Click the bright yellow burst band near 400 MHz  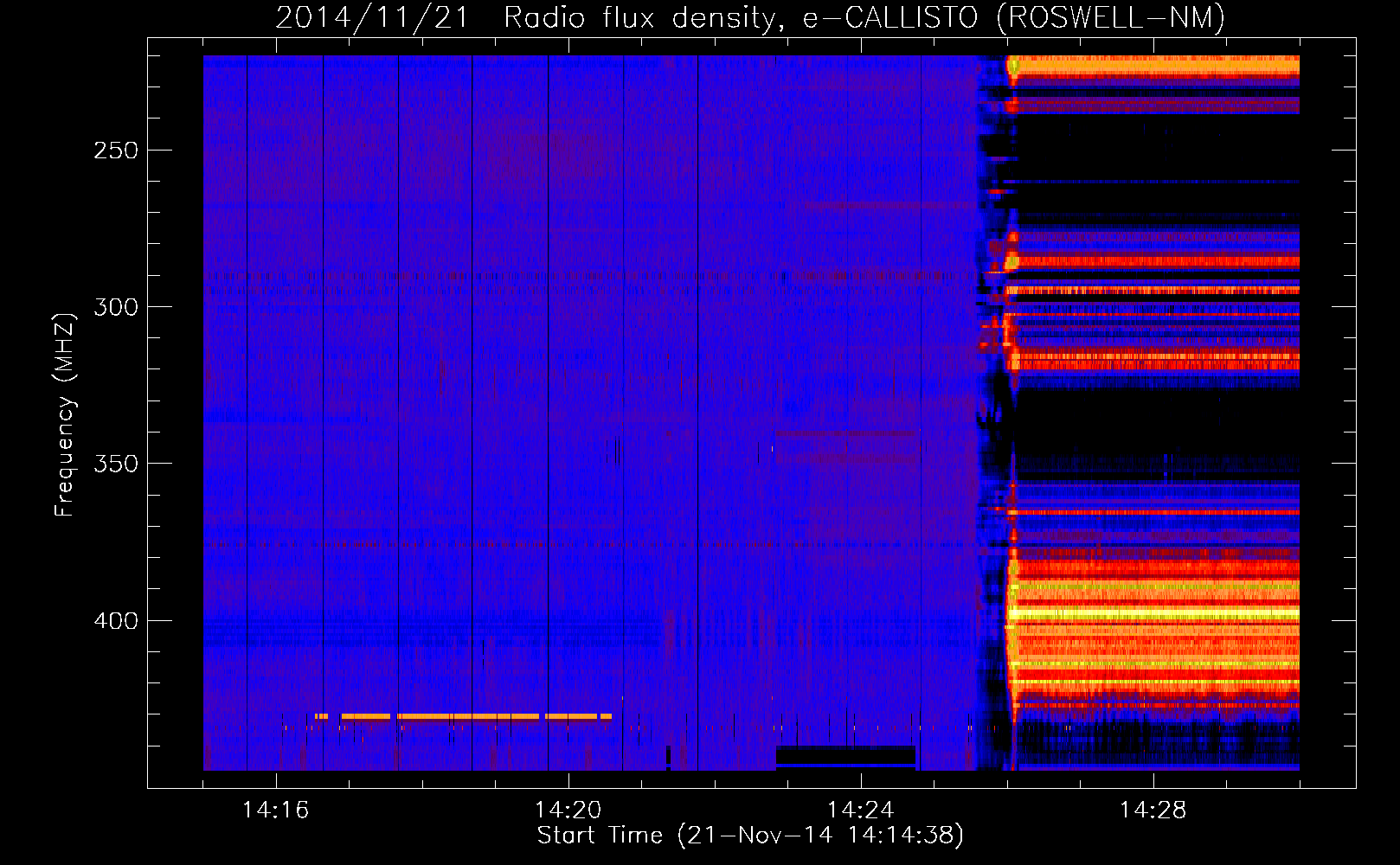pos(1155,614)
